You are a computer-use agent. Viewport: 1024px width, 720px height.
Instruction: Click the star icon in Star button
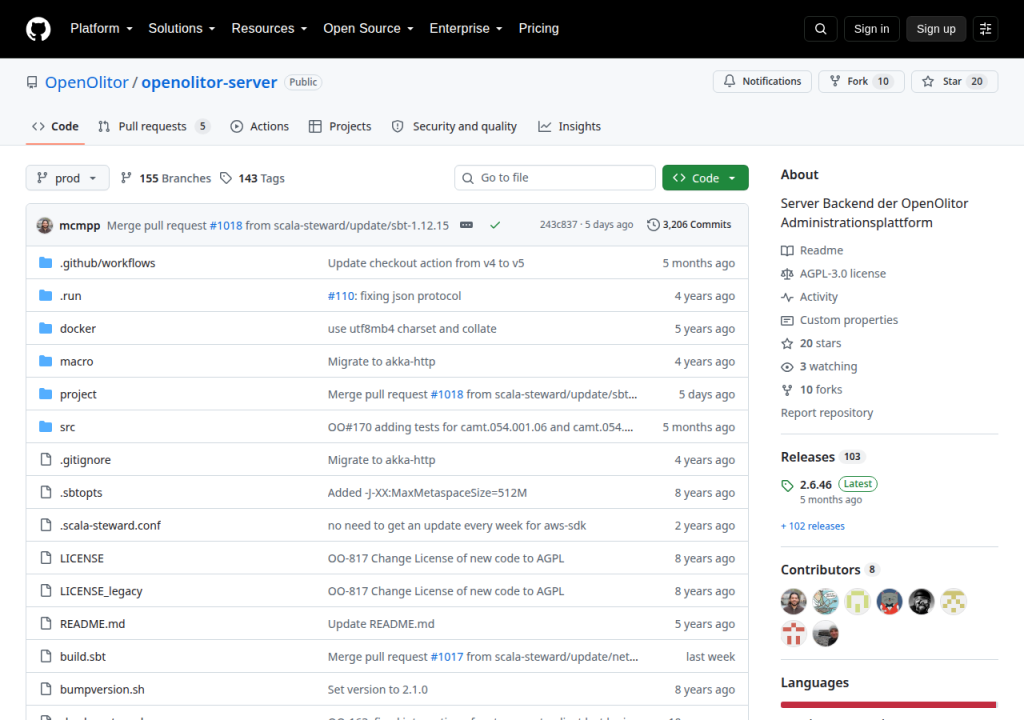point(928,81)
